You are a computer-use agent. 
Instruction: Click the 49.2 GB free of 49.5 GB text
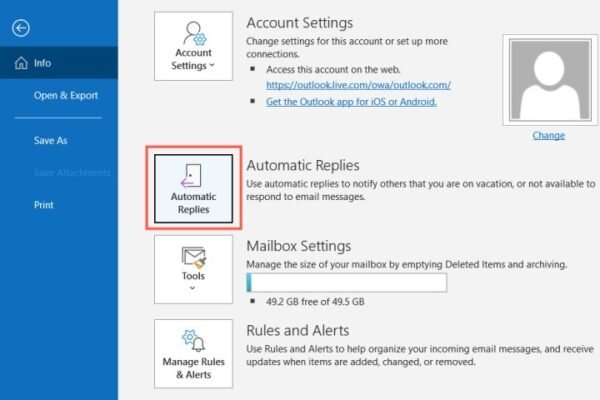coord(315,302)
